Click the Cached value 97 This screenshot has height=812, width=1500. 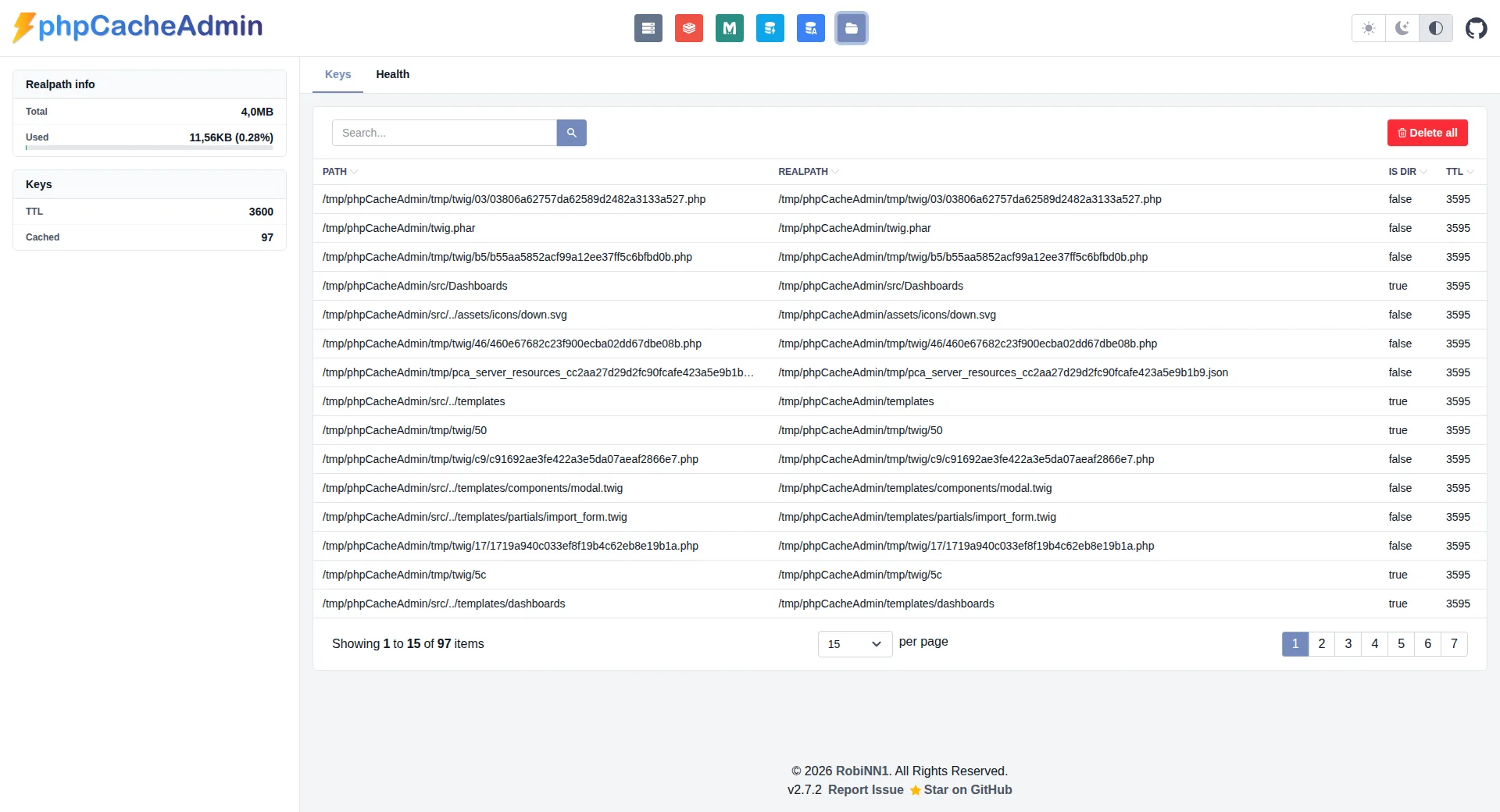(x=267, y=237)
